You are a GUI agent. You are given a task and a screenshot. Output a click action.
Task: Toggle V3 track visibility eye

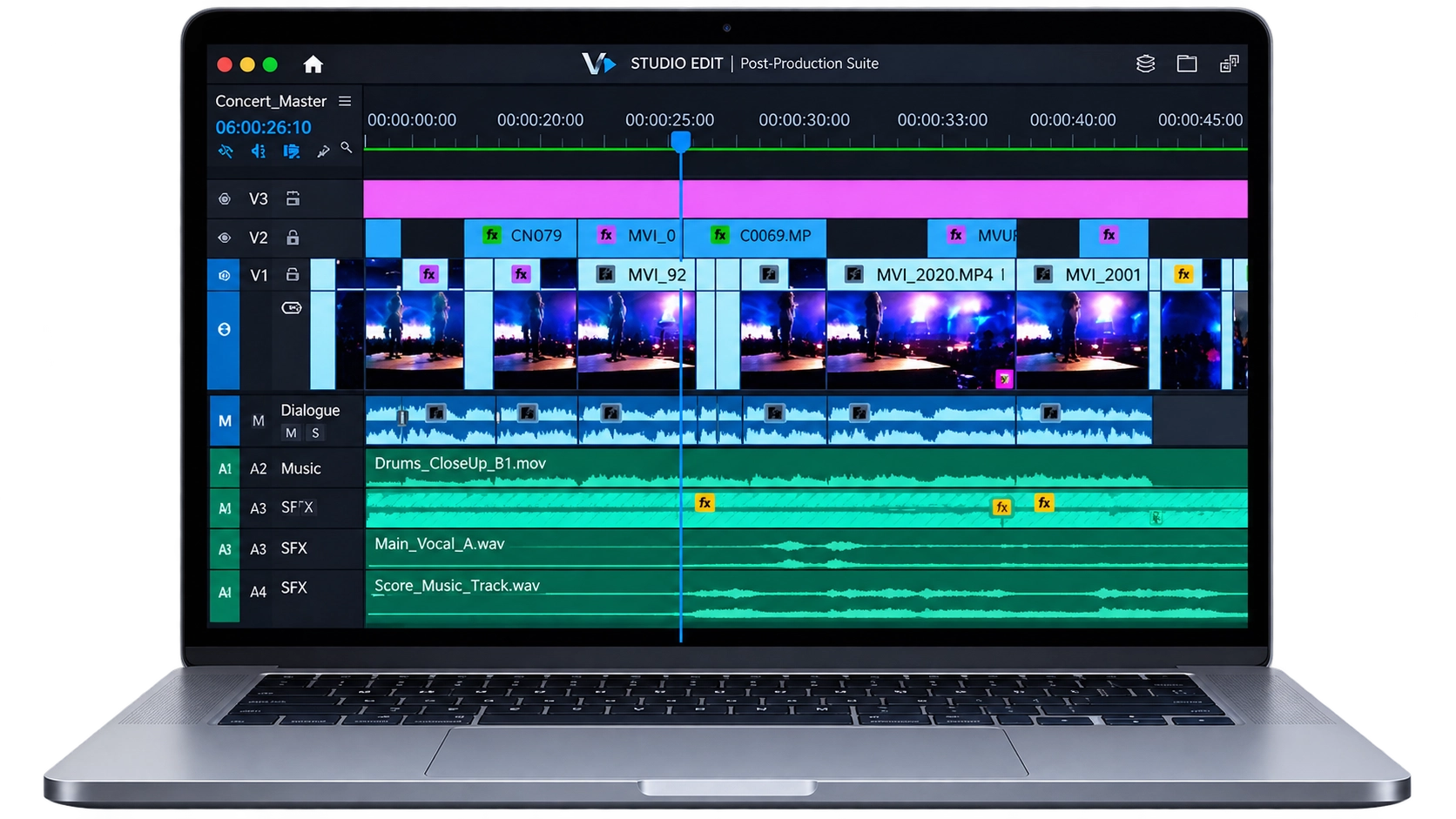pos(225,199)
